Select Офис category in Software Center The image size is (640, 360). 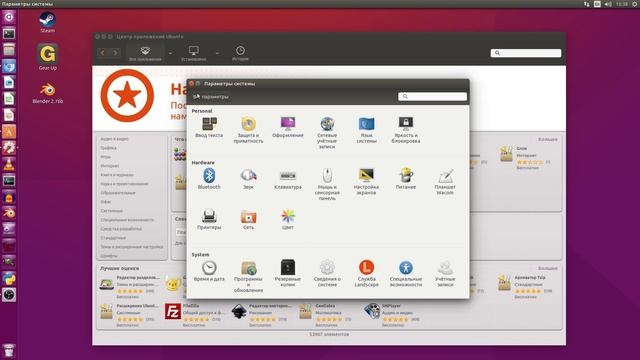pyautogui.click(x=106, y=202)
